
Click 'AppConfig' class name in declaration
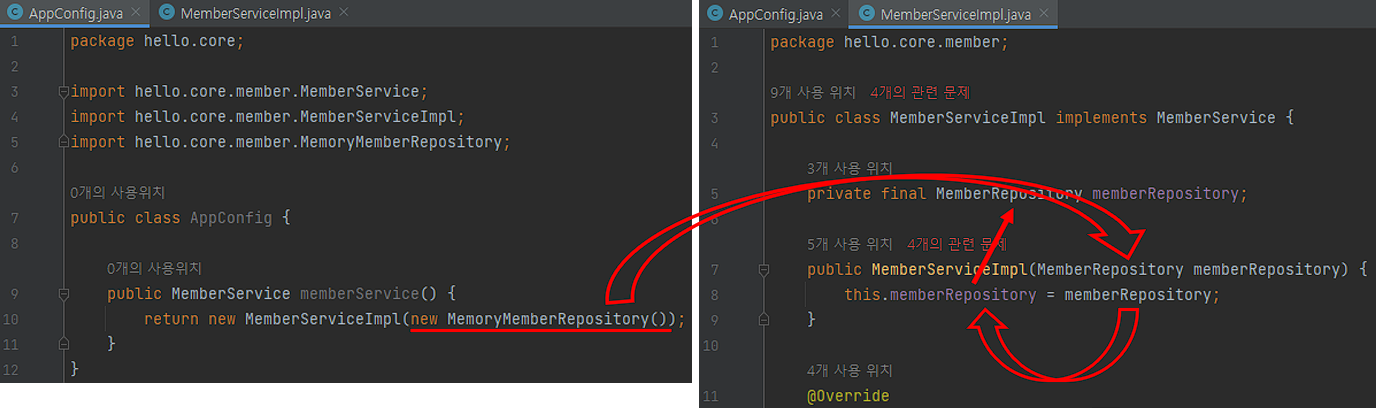pyautogui.click(x=230, y=218)
